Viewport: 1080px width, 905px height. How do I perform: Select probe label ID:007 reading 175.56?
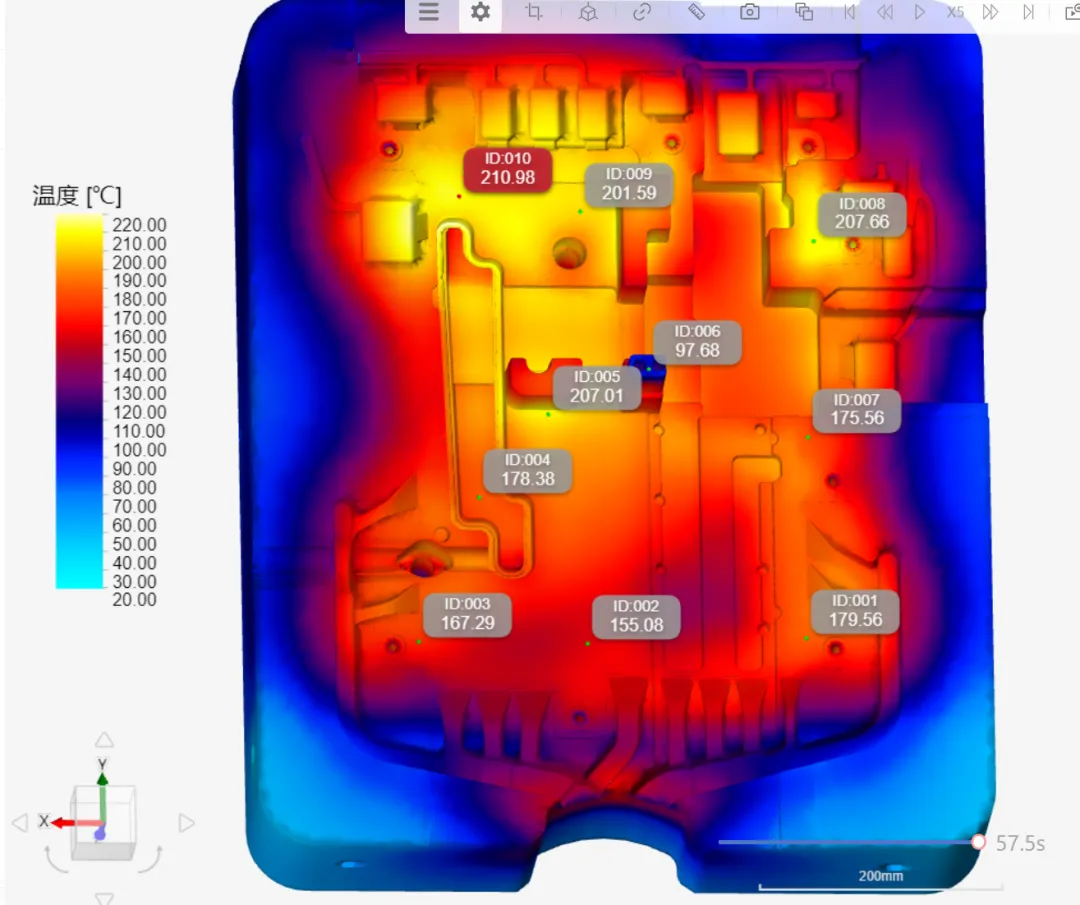coord(857,409)
